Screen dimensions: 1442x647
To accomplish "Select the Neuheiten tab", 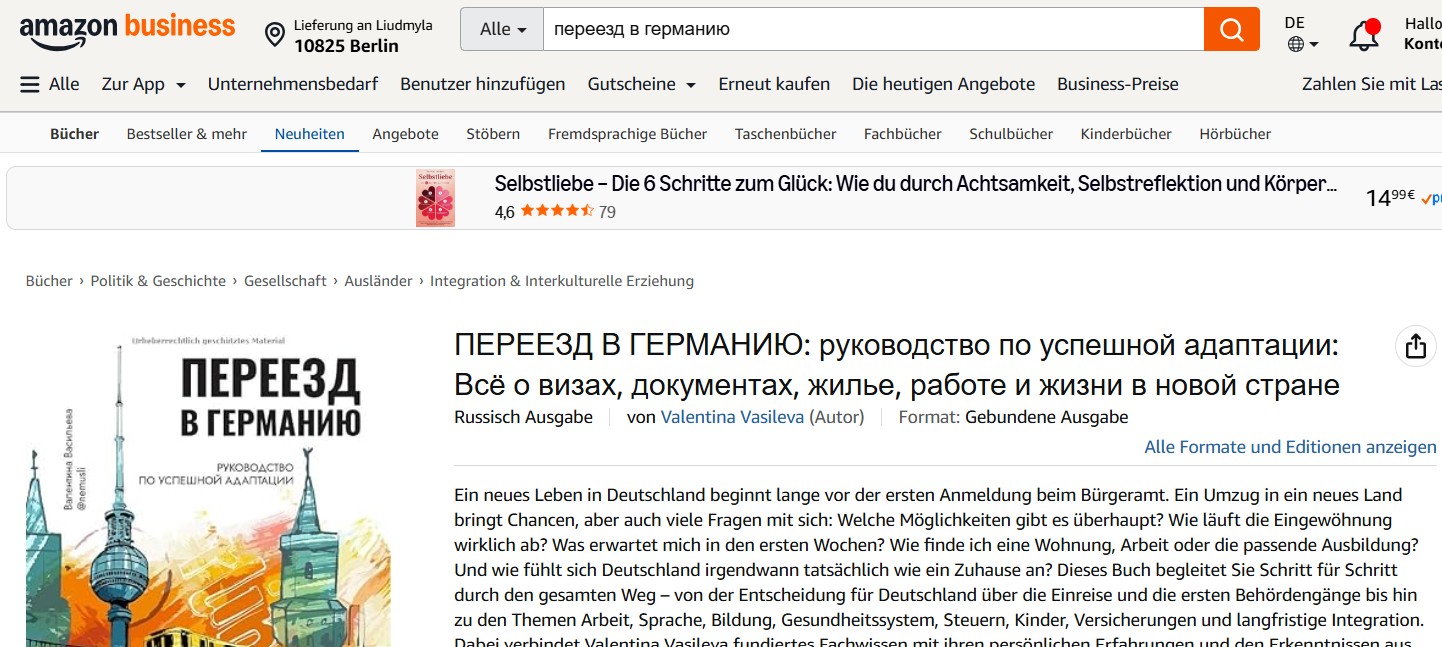I will [310, 134].
